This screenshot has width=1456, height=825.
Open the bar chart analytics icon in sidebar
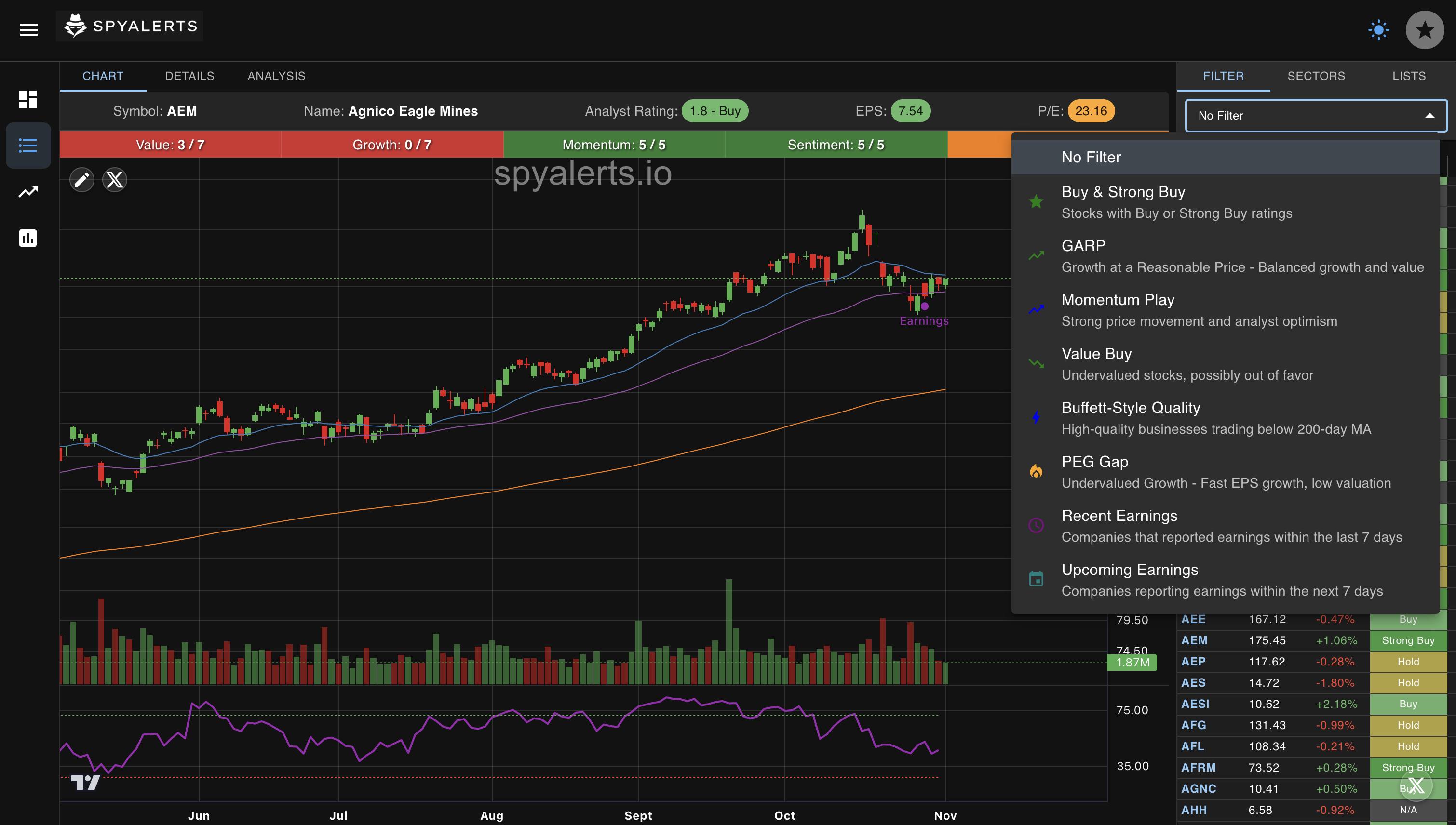tap(28, 239)
